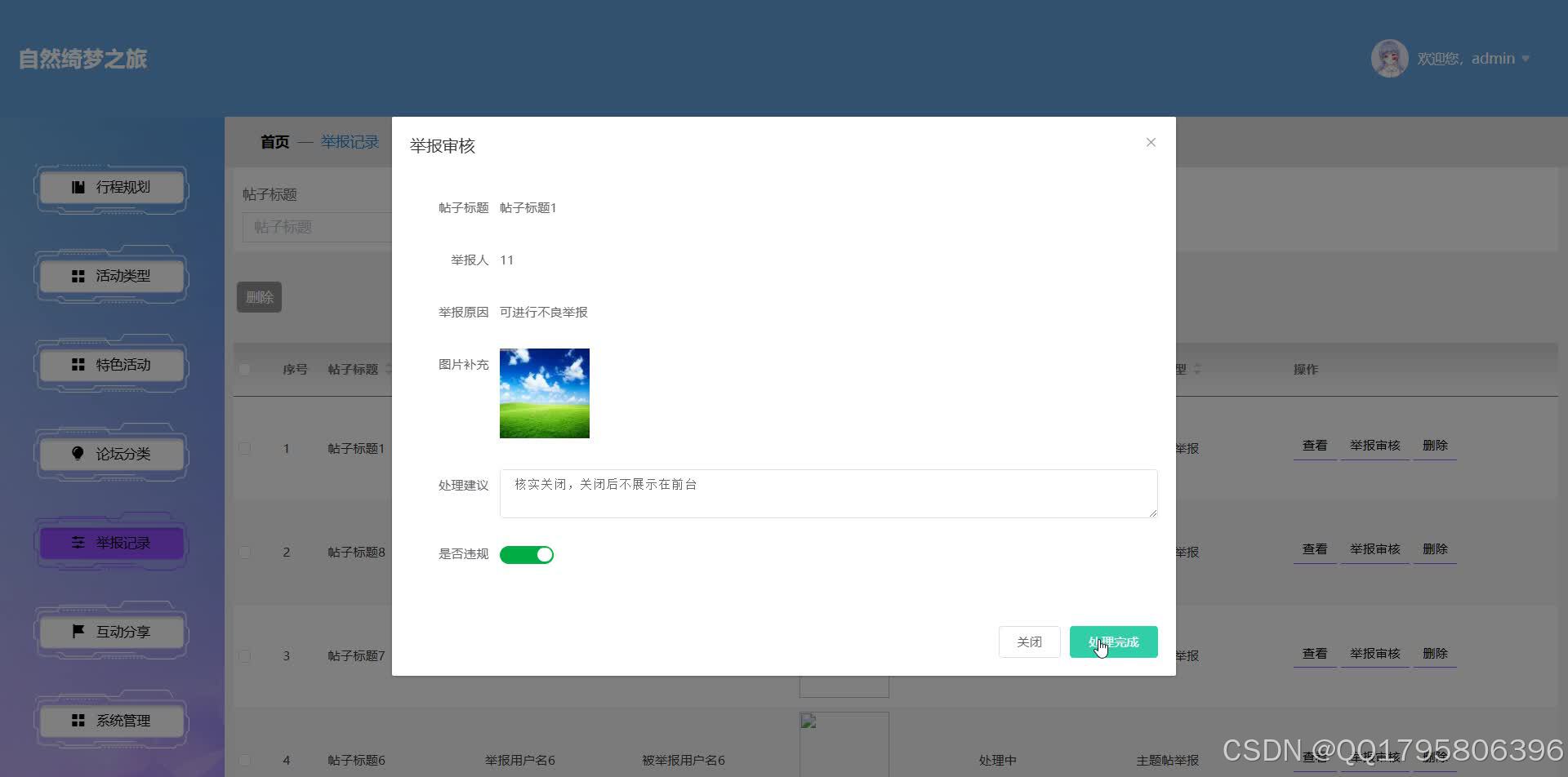
Task: Sort by the 举报类型 column arrows
Action: [1197, 369]
